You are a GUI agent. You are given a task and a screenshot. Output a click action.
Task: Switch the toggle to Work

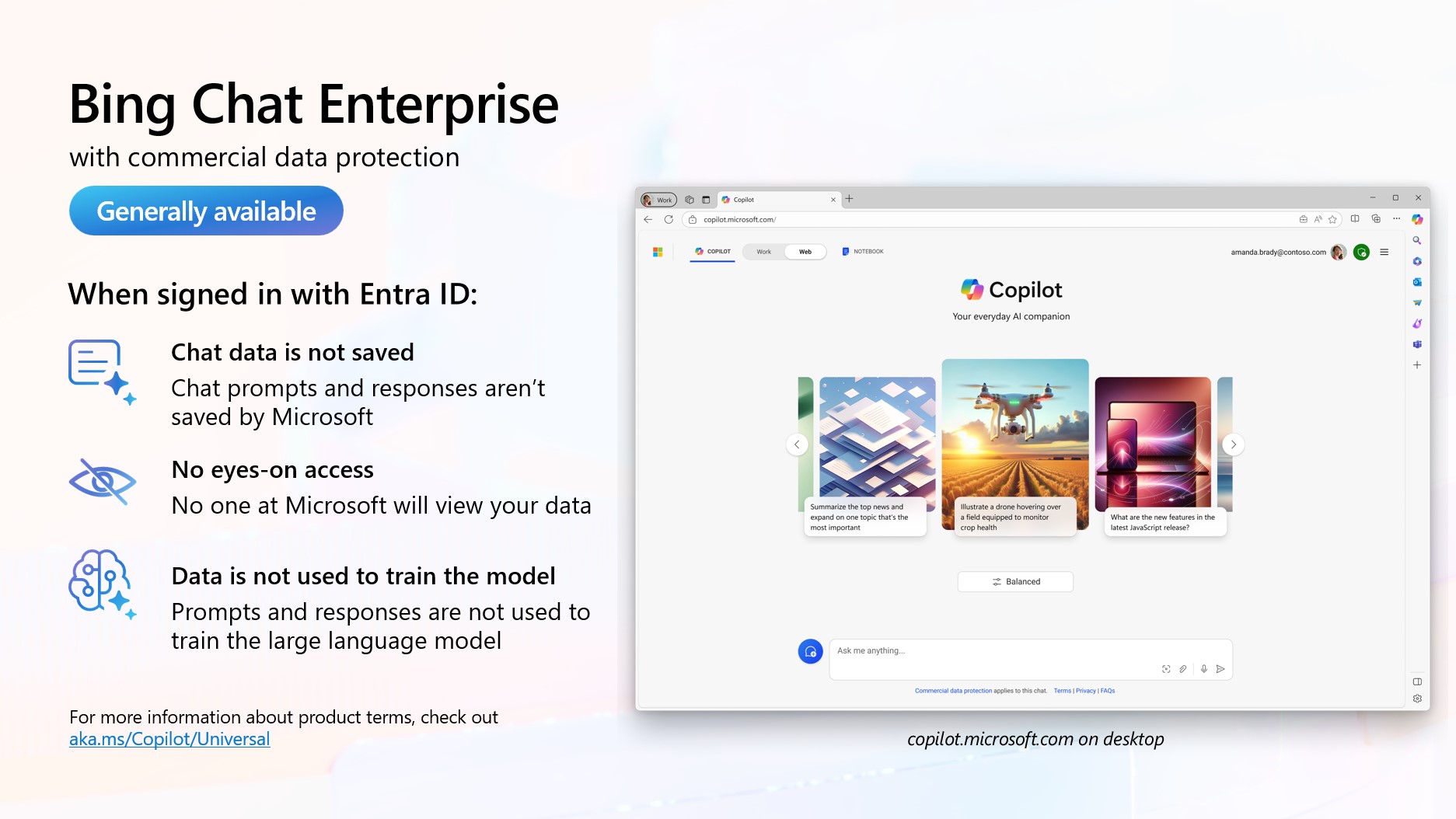[764, 252]
